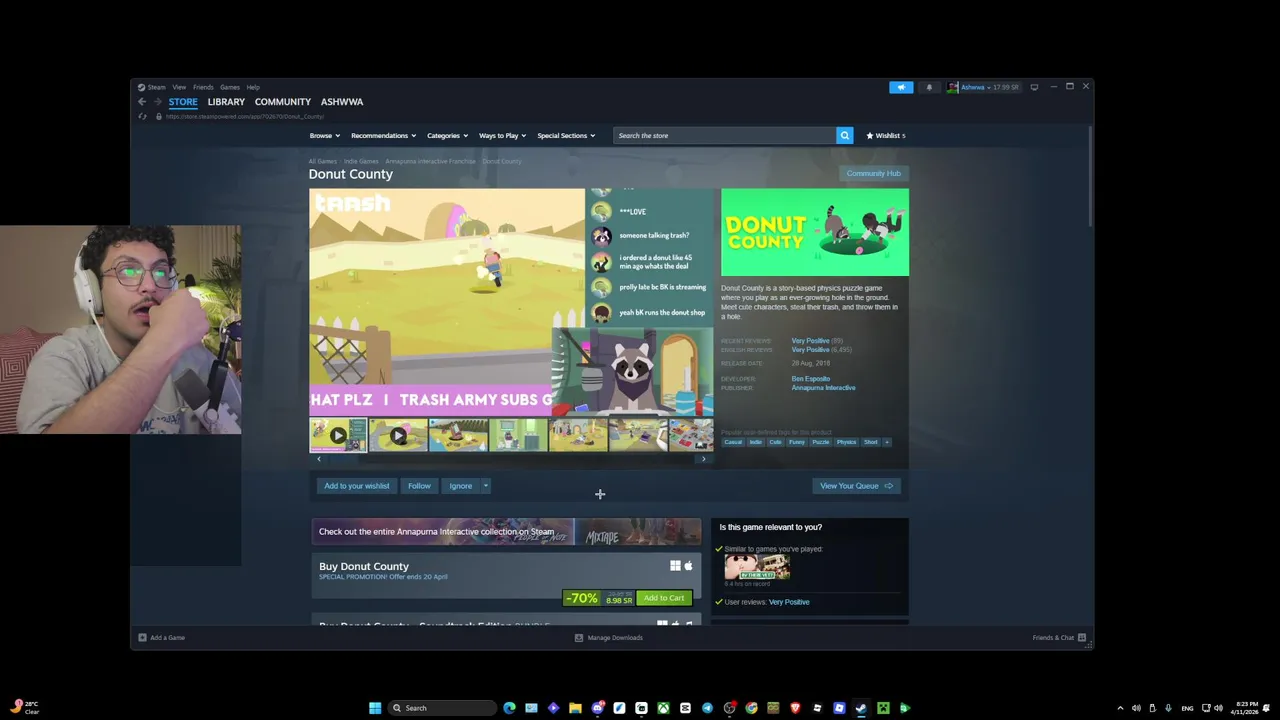Switch to Big Picture mode icon
Screen dimensions: 1280x720
click(1034, 87)
